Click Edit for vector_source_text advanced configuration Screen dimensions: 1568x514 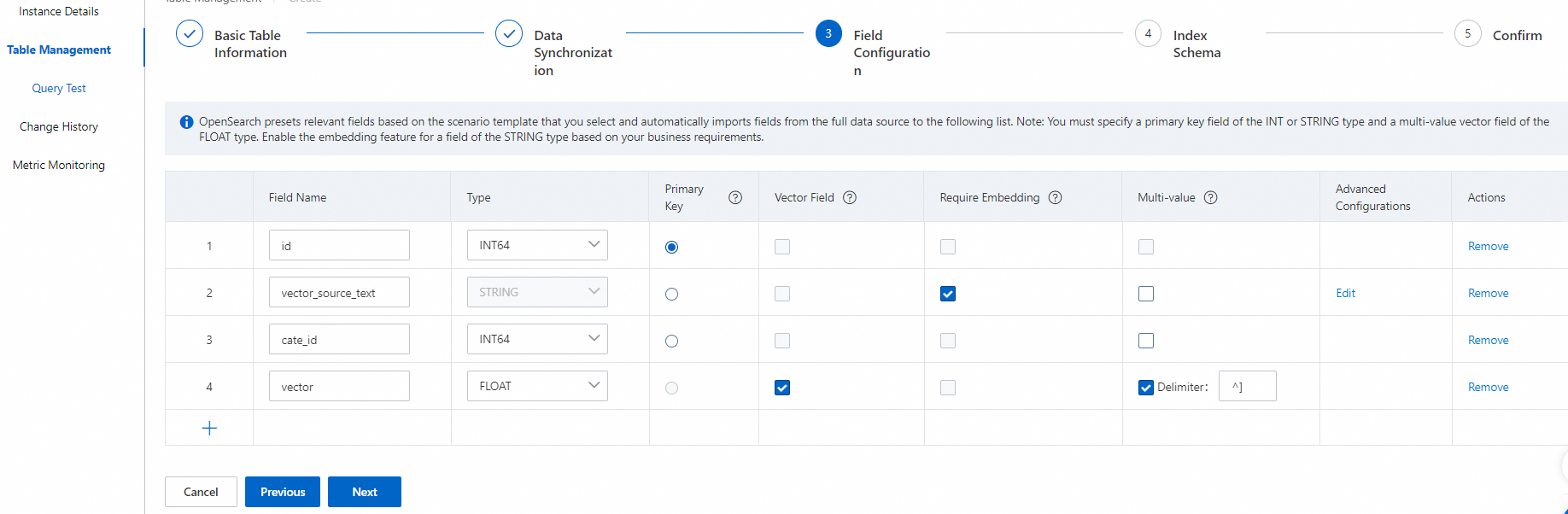pyautogui.click(x=1345, y=293)
